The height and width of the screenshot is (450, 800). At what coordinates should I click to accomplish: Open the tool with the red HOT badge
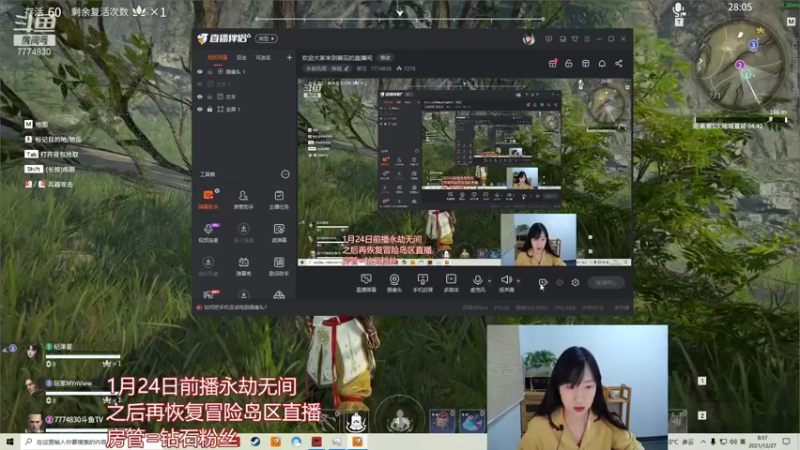(209, 294)
